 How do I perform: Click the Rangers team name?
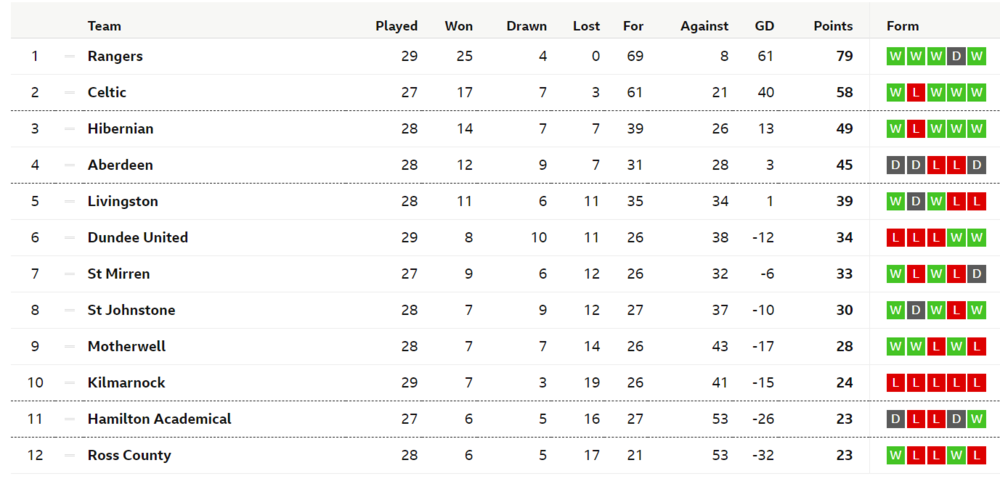[x=115, y=56]
